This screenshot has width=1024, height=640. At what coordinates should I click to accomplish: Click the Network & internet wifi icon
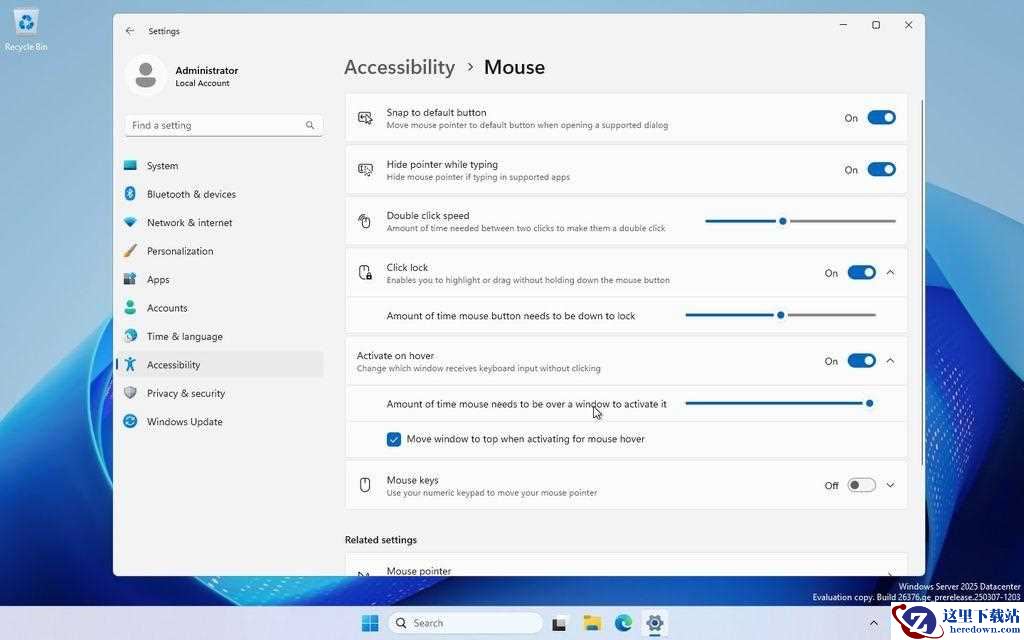[130, 222]
